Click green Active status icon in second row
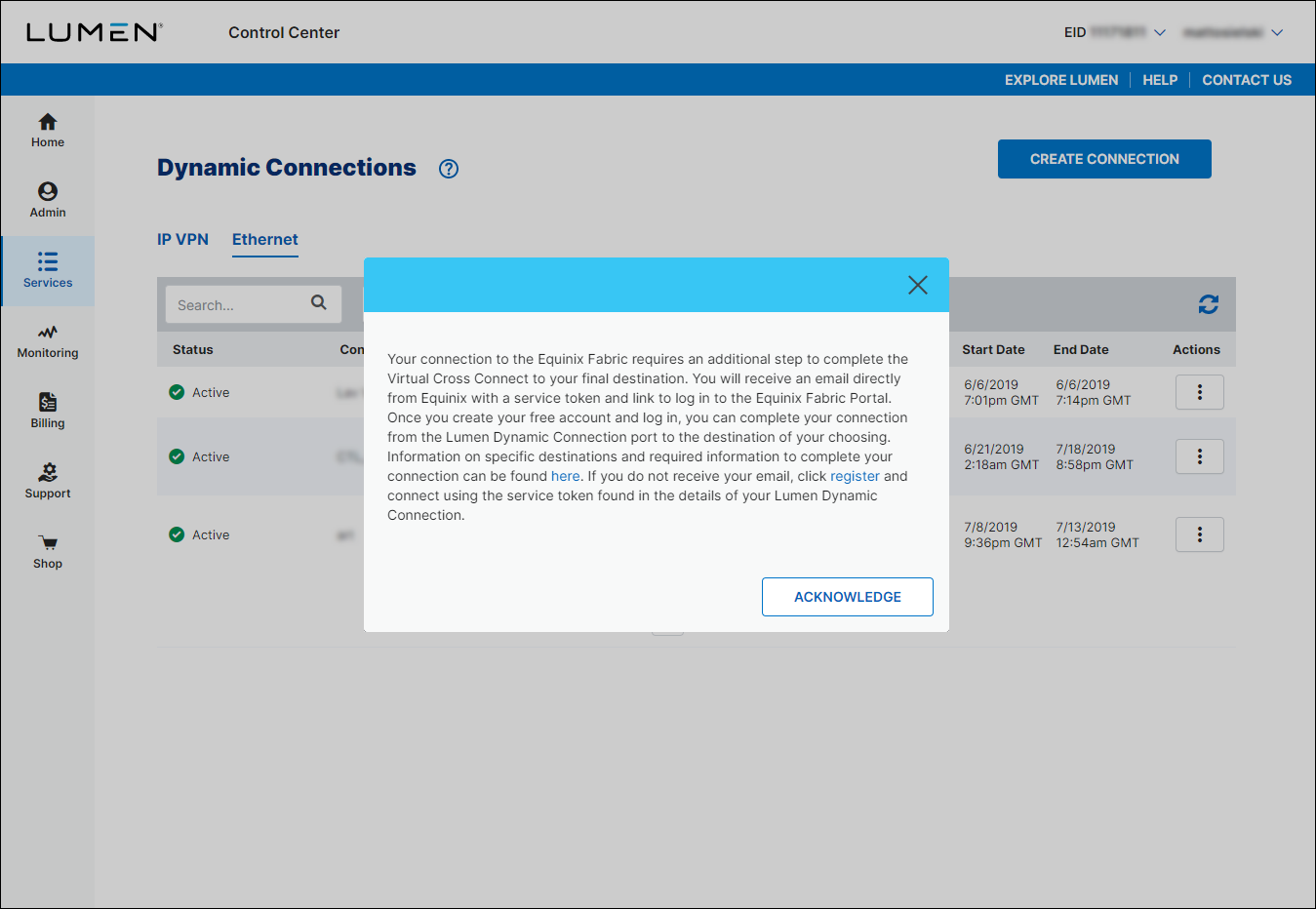 177,456
